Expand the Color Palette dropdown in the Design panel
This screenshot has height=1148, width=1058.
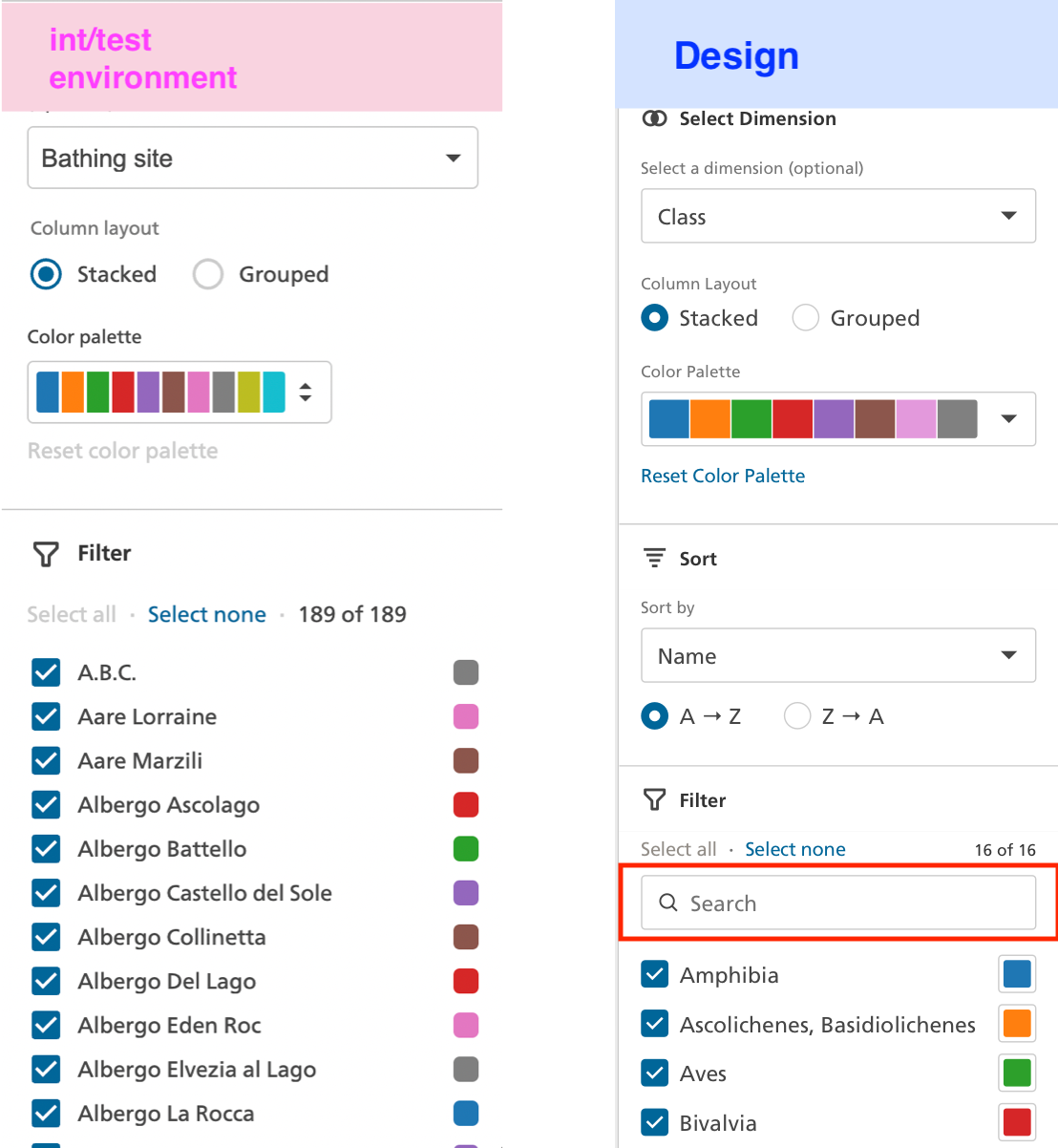(1009, 418)
